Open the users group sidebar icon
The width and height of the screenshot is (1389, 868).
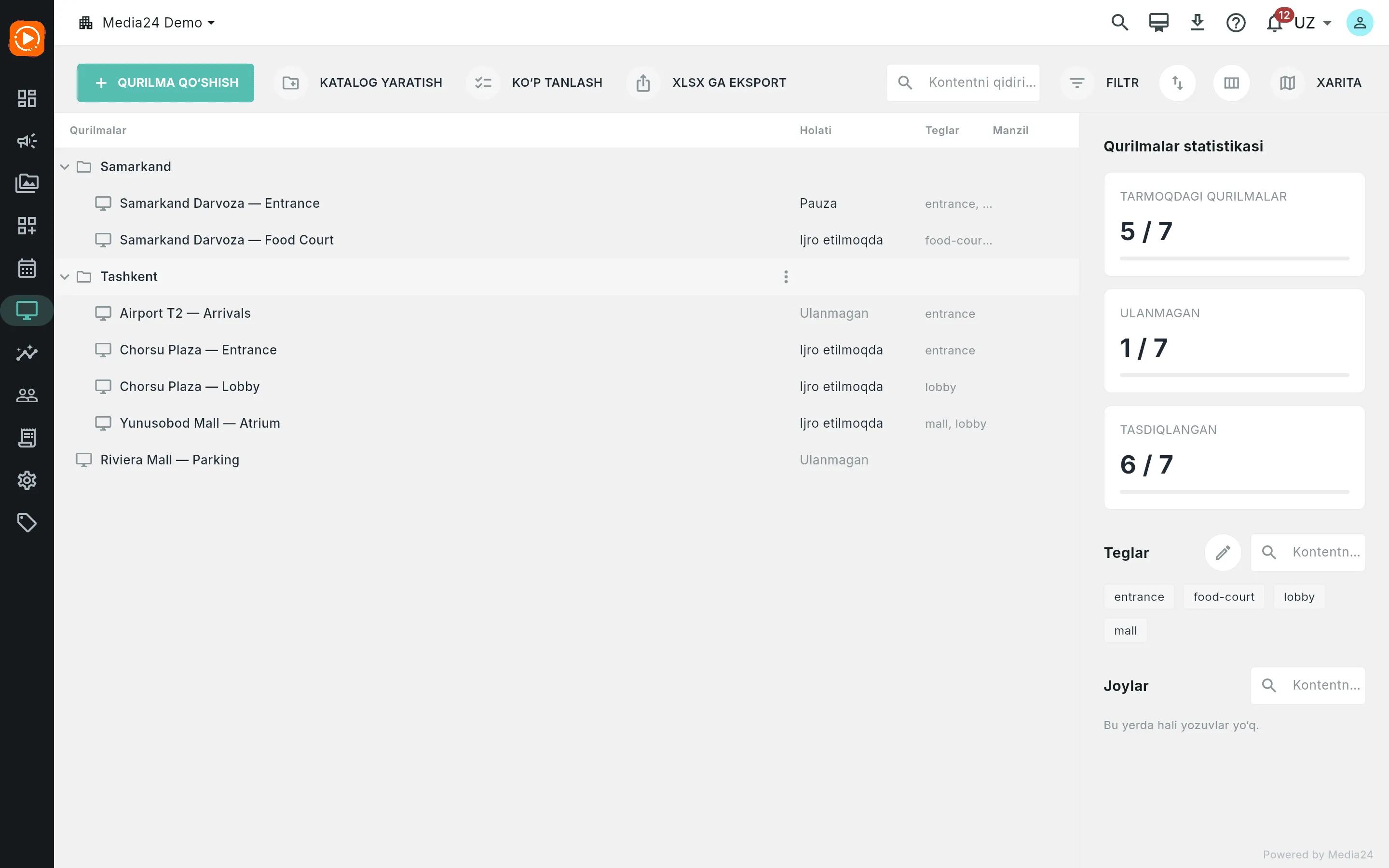point(27,395)
